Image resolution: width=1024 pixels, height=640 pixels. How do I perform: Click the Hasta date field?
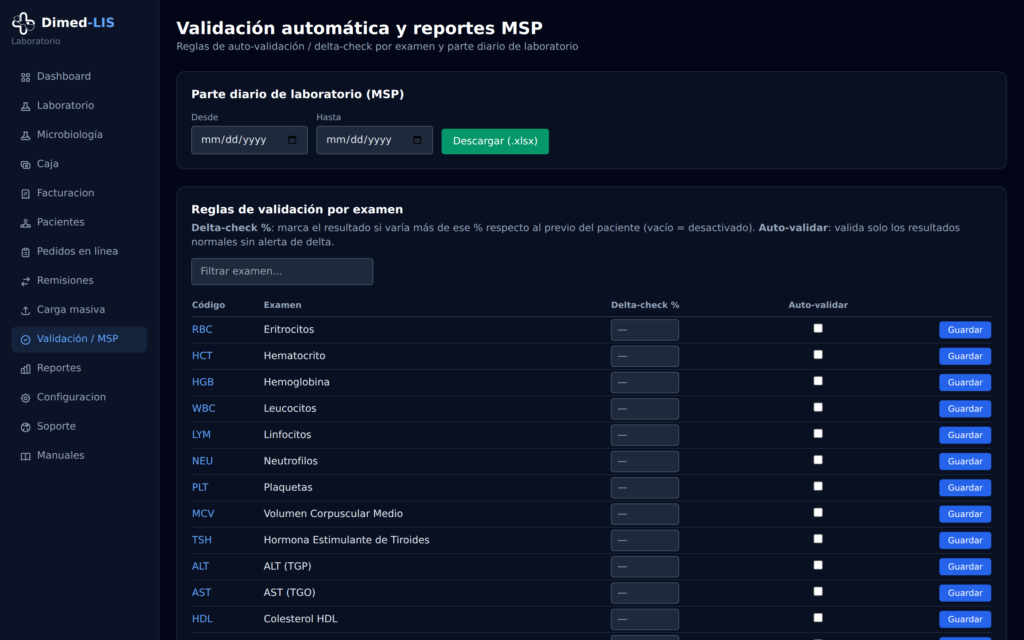click(x=374, y=140)
